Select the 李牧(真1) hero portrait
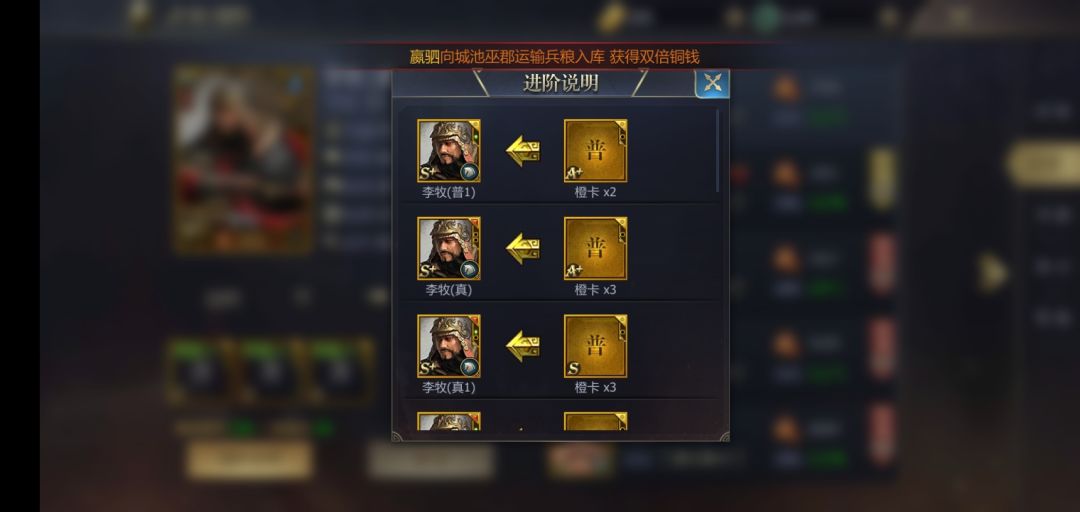The width and height of the screenshot is (1080, 512). pos(448,346)
